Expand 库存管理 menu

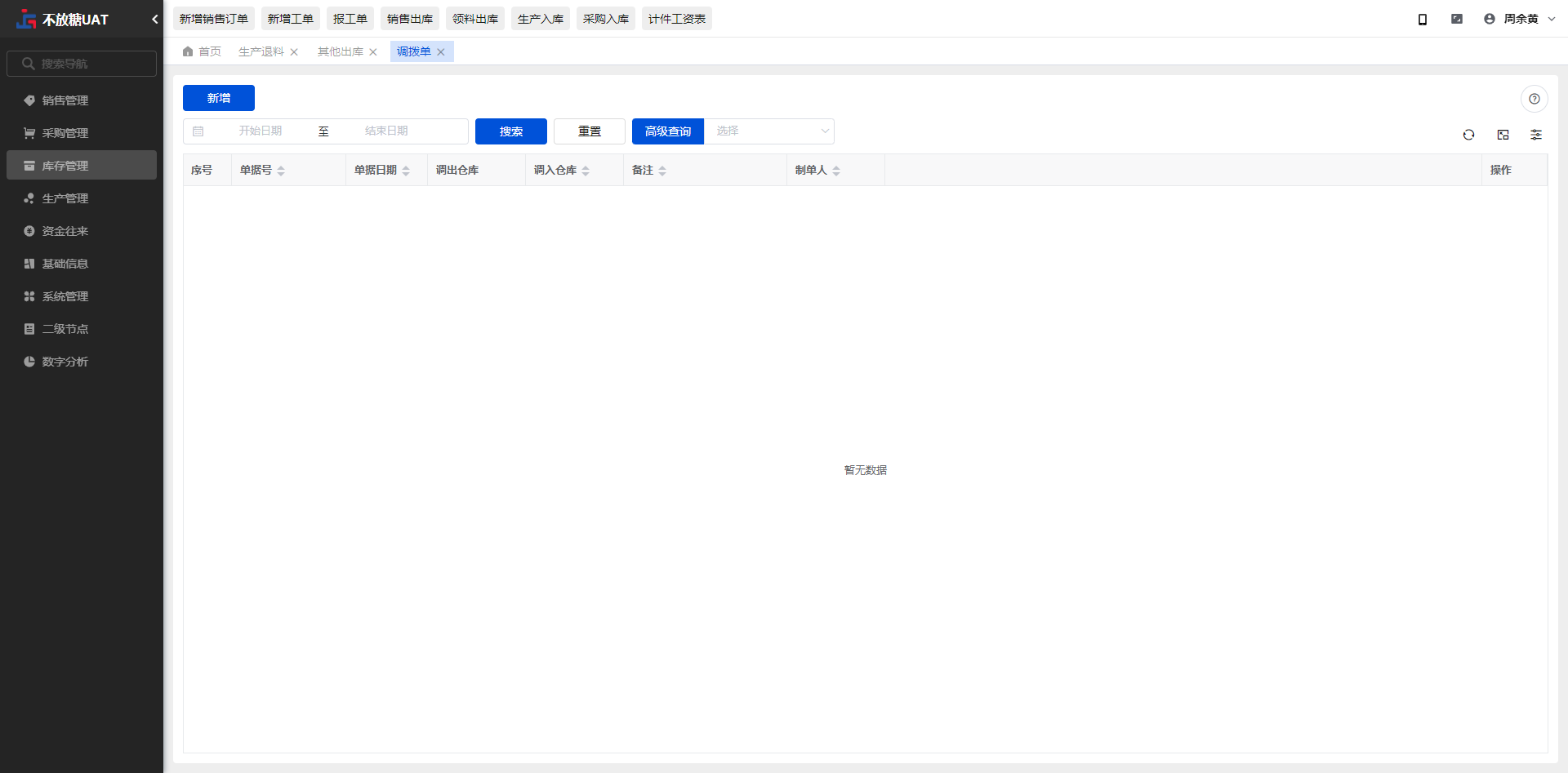(x=82, y=166)
